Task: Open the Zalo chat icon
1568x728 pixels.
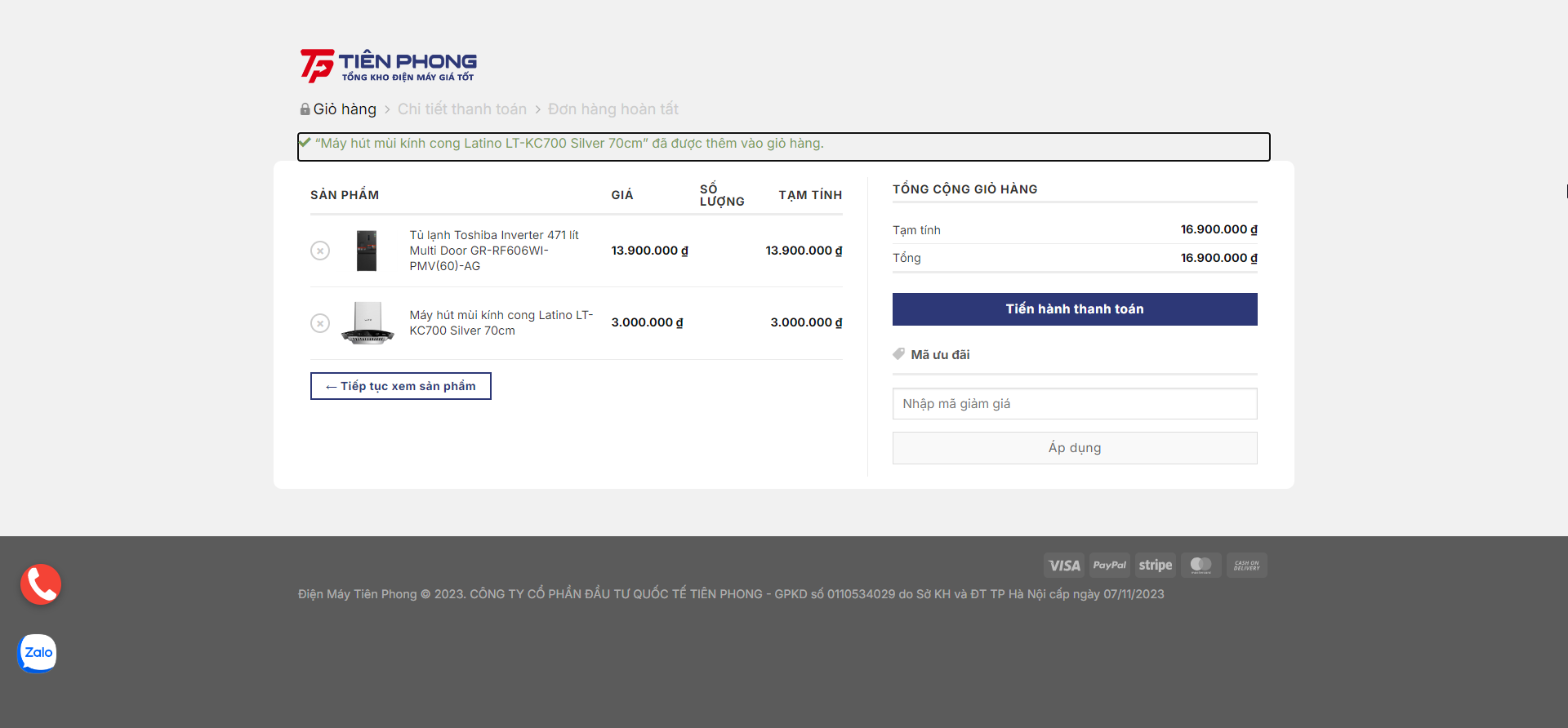Action: (38, 653)
